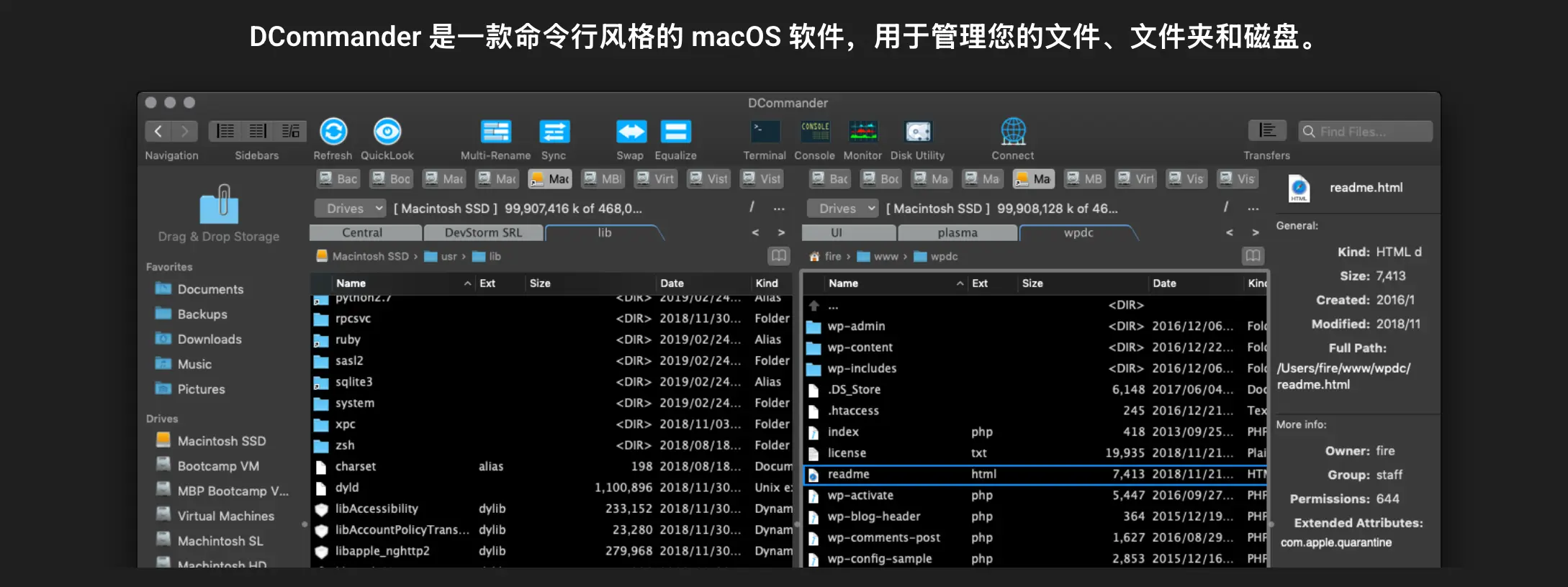Open the right panel Drives dropdown
1568x587 pixels.
click(x=842, y=209)
